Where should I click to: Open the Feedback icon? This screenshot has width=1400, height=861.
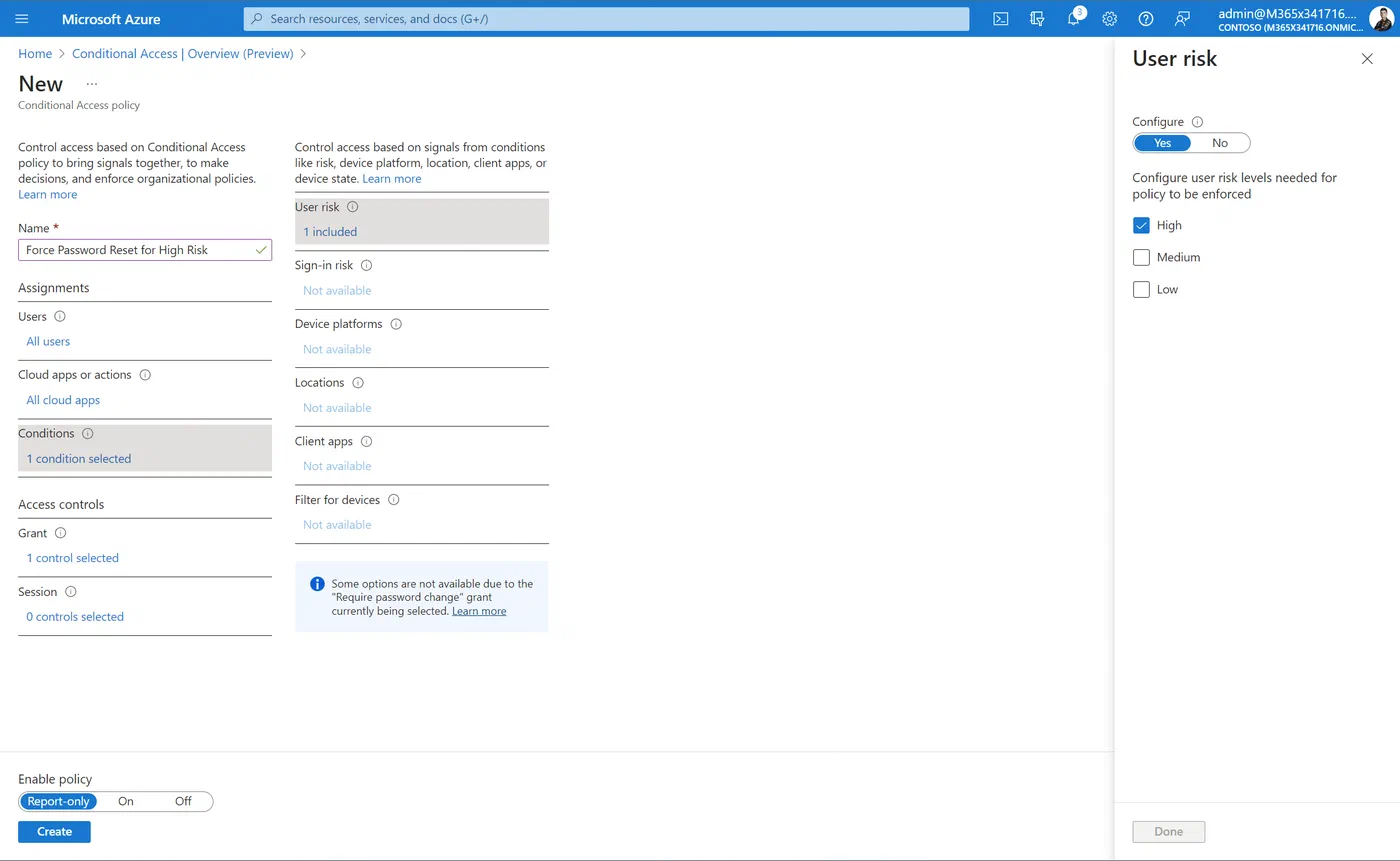pyautogui.click(x=1183, y=19)
